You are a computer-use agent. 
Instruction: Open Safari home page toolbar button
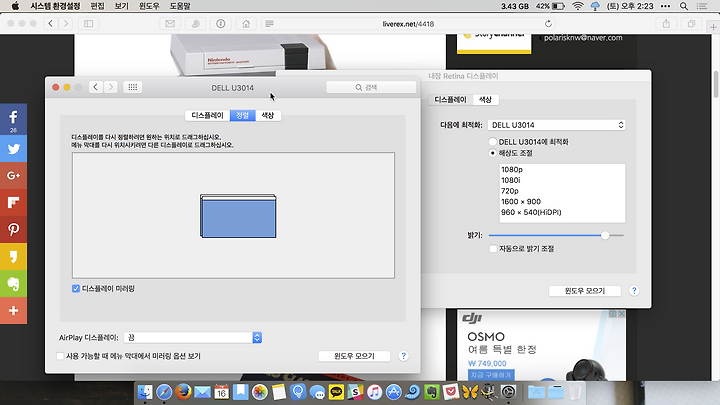(x=246, y=24)
